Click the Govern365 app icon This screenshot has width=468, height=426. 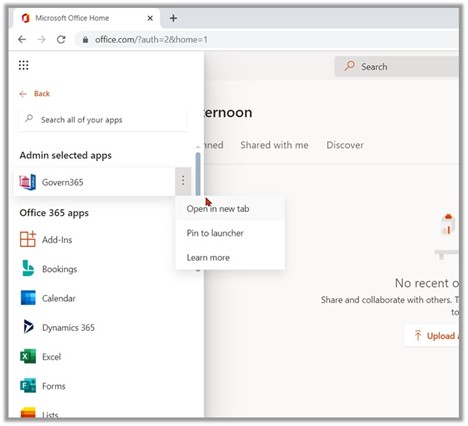[28, 182]
